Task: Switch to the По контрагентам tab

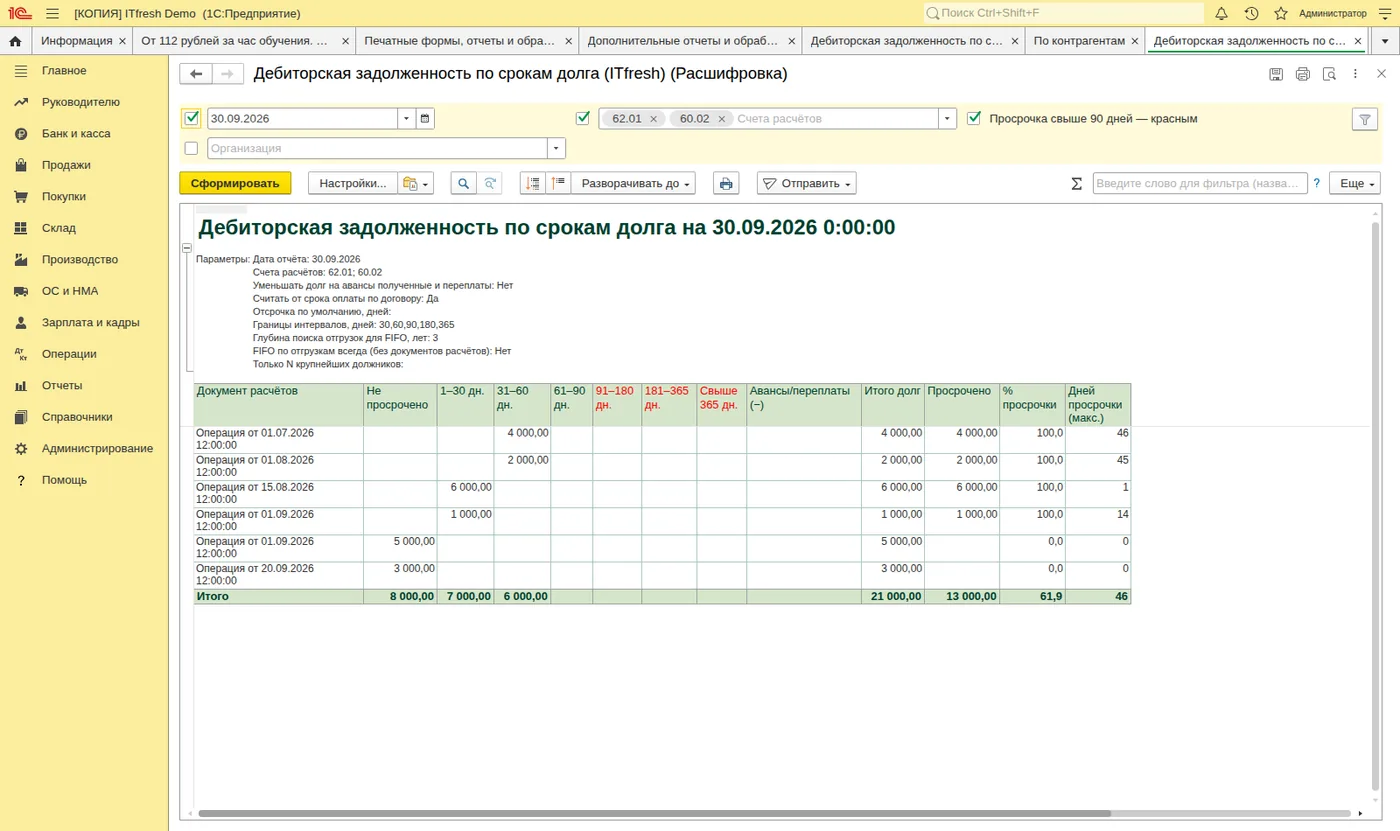Action: coord(1079,41)
